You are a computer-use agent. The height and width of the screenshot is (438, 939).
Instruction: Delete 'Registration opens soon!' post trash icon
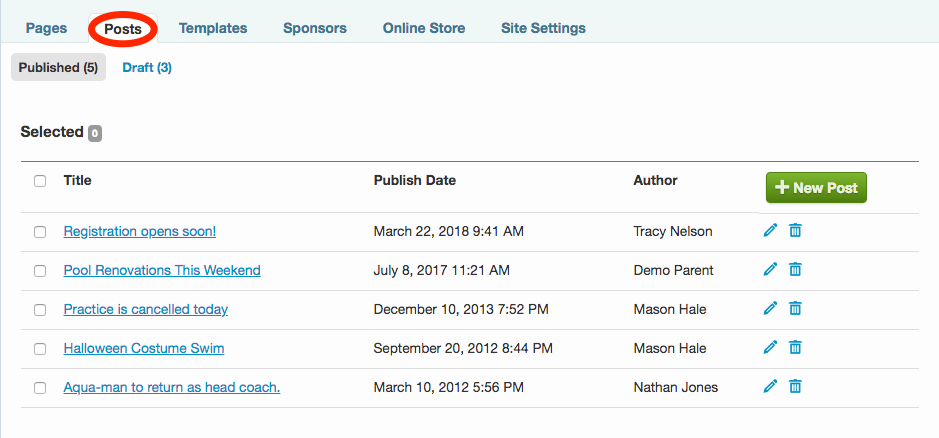795,231
